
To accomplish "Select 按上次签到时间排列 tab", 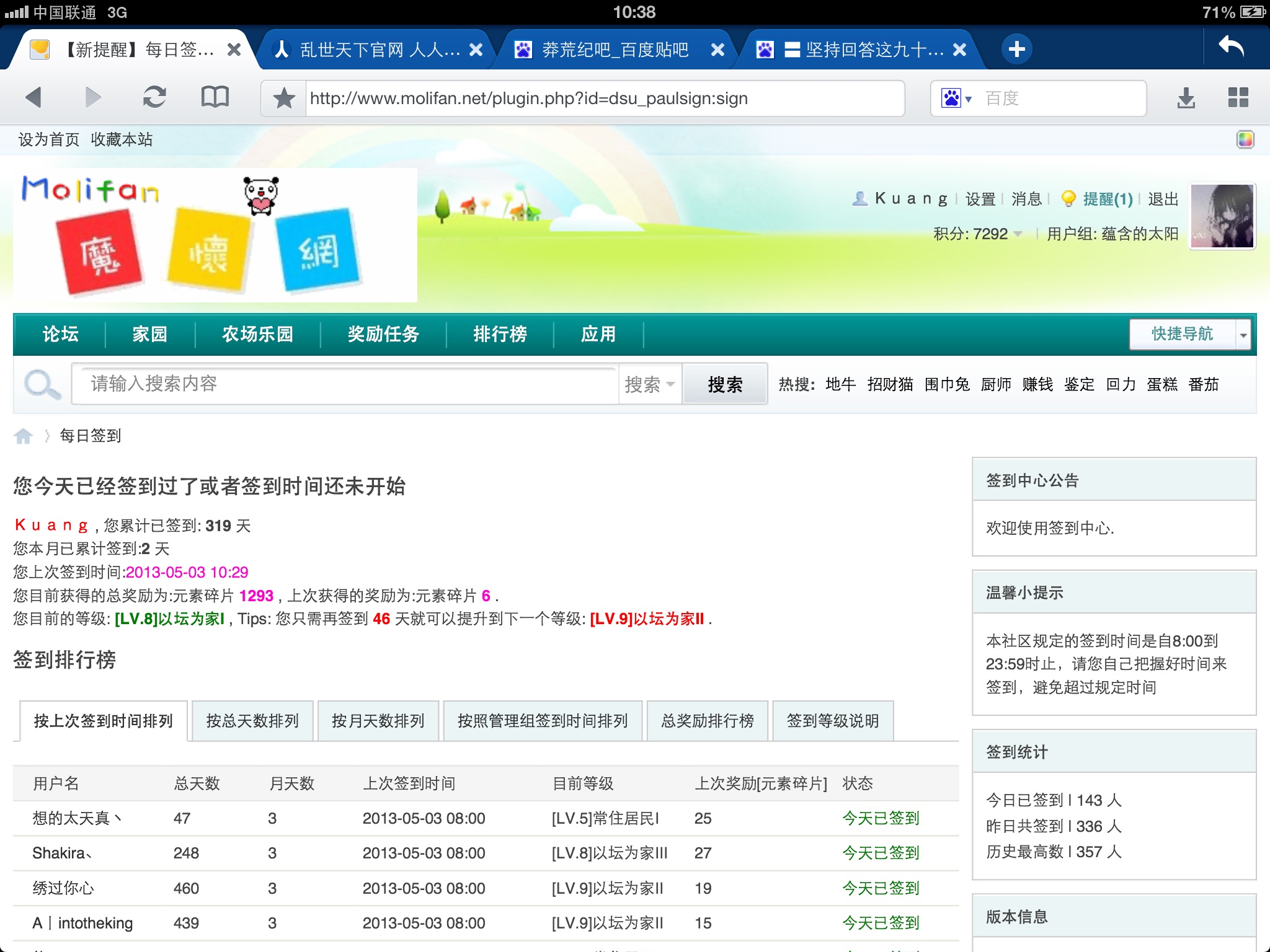I will click(x=104, y=721).
